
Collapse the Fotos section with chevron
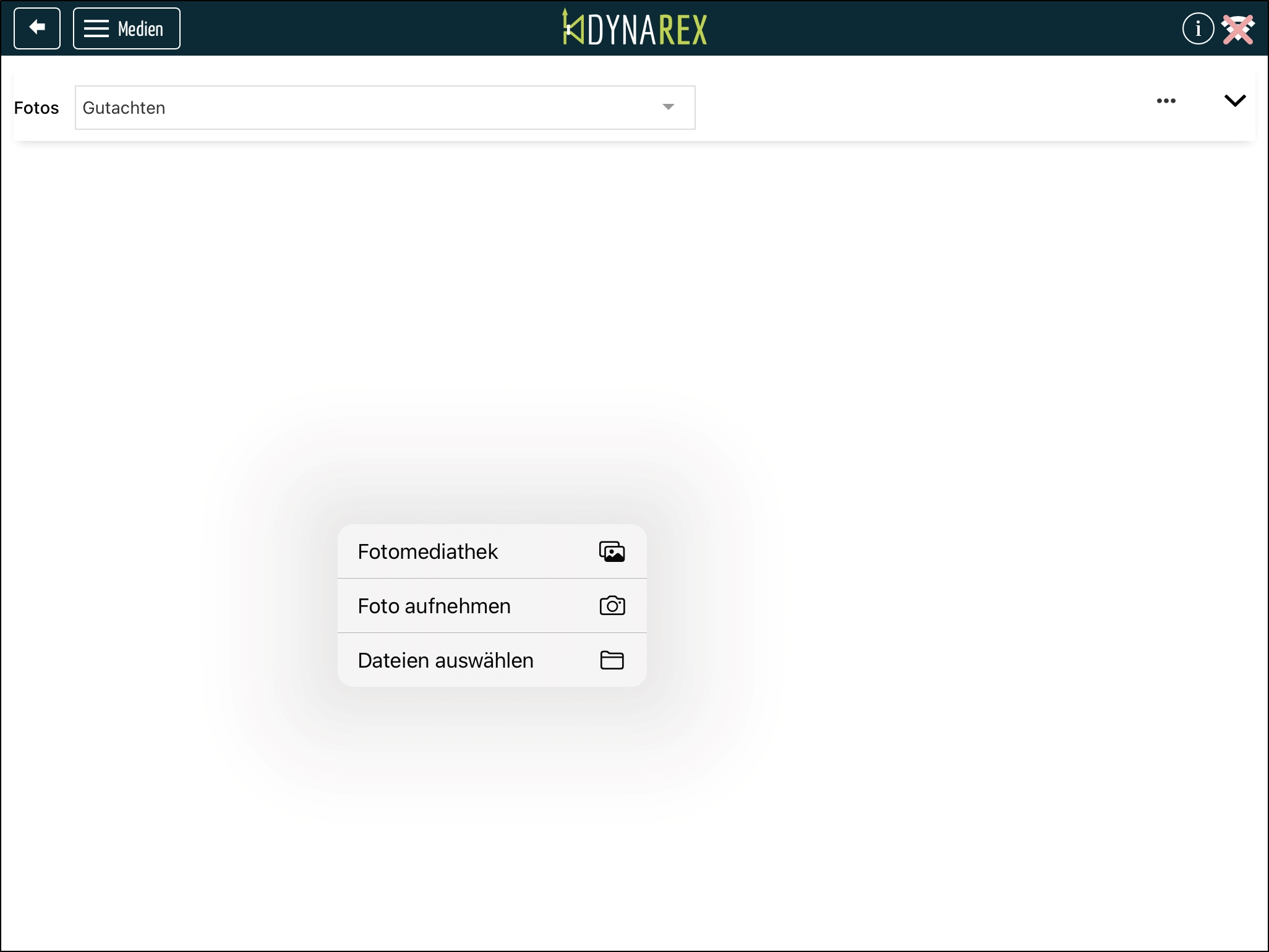pos(1234,101)
